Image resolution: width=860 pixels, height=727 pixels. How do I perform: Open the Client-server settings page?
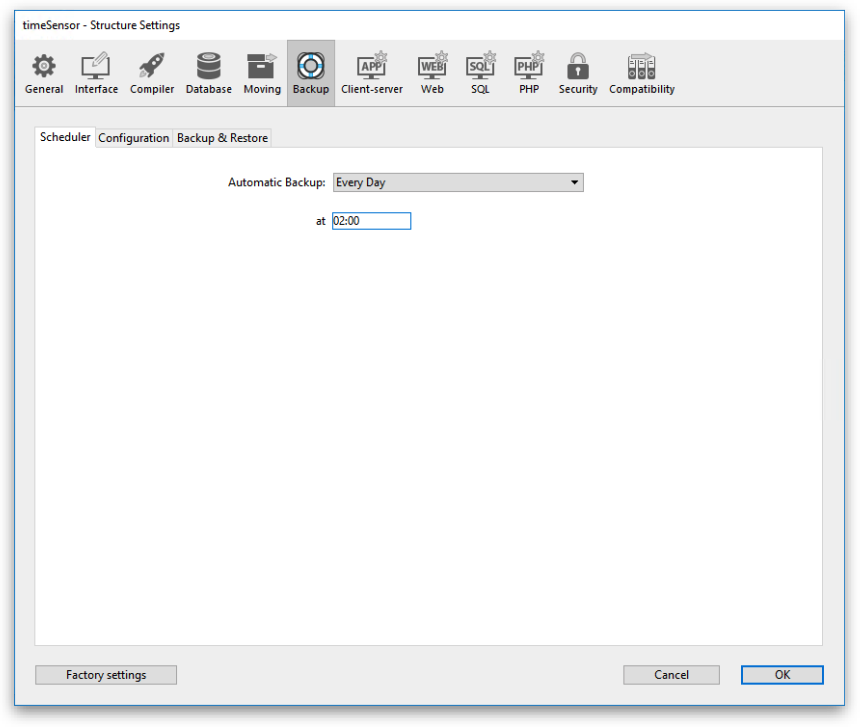(371, 73)
